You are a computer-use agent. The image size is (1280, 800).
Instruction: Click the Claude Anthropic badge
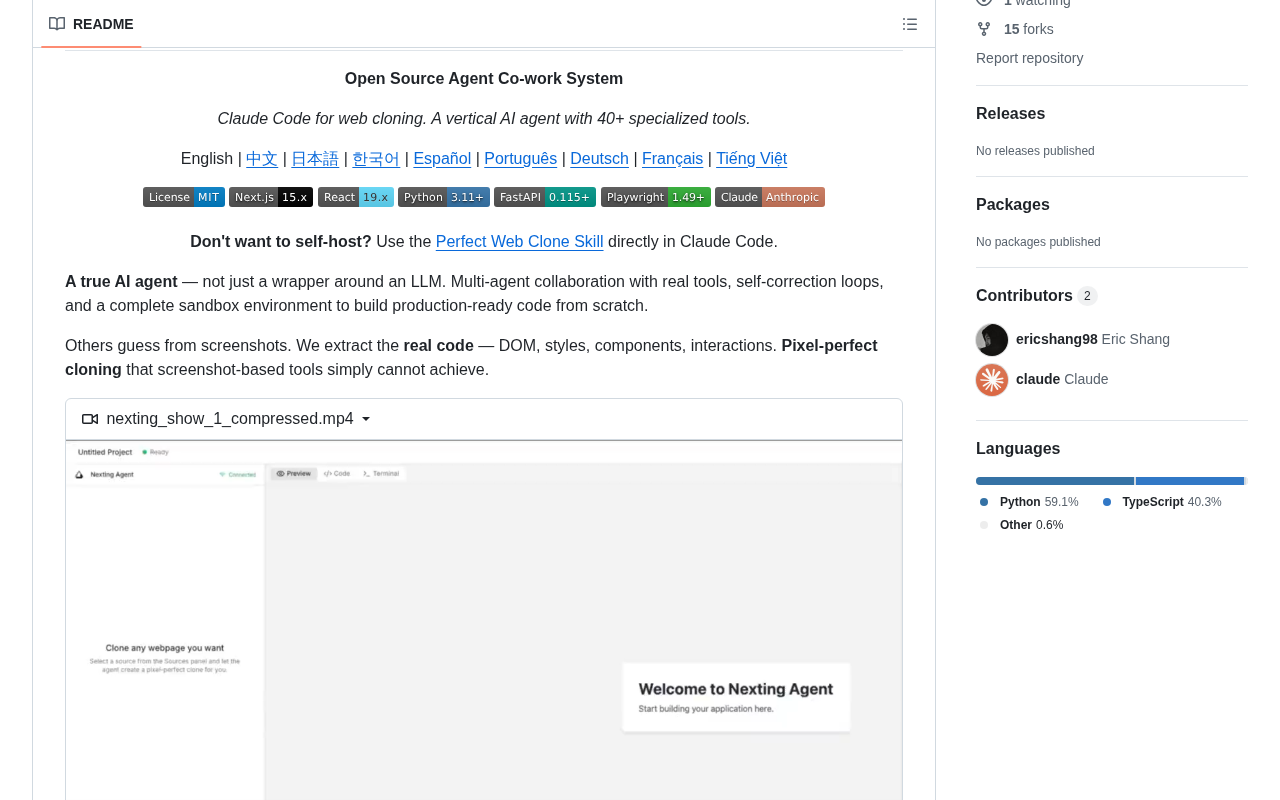[x=770, y=197]
